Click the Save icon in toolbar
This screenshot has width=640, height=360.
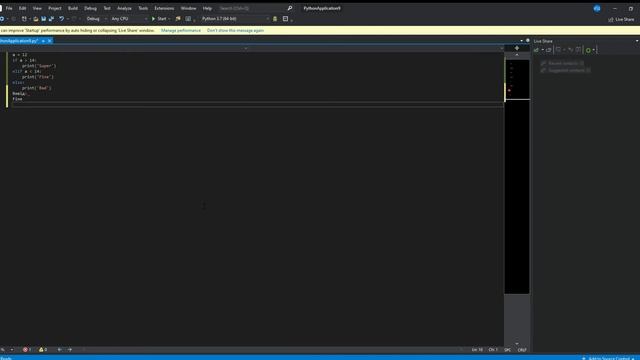[x=44, y=19]
